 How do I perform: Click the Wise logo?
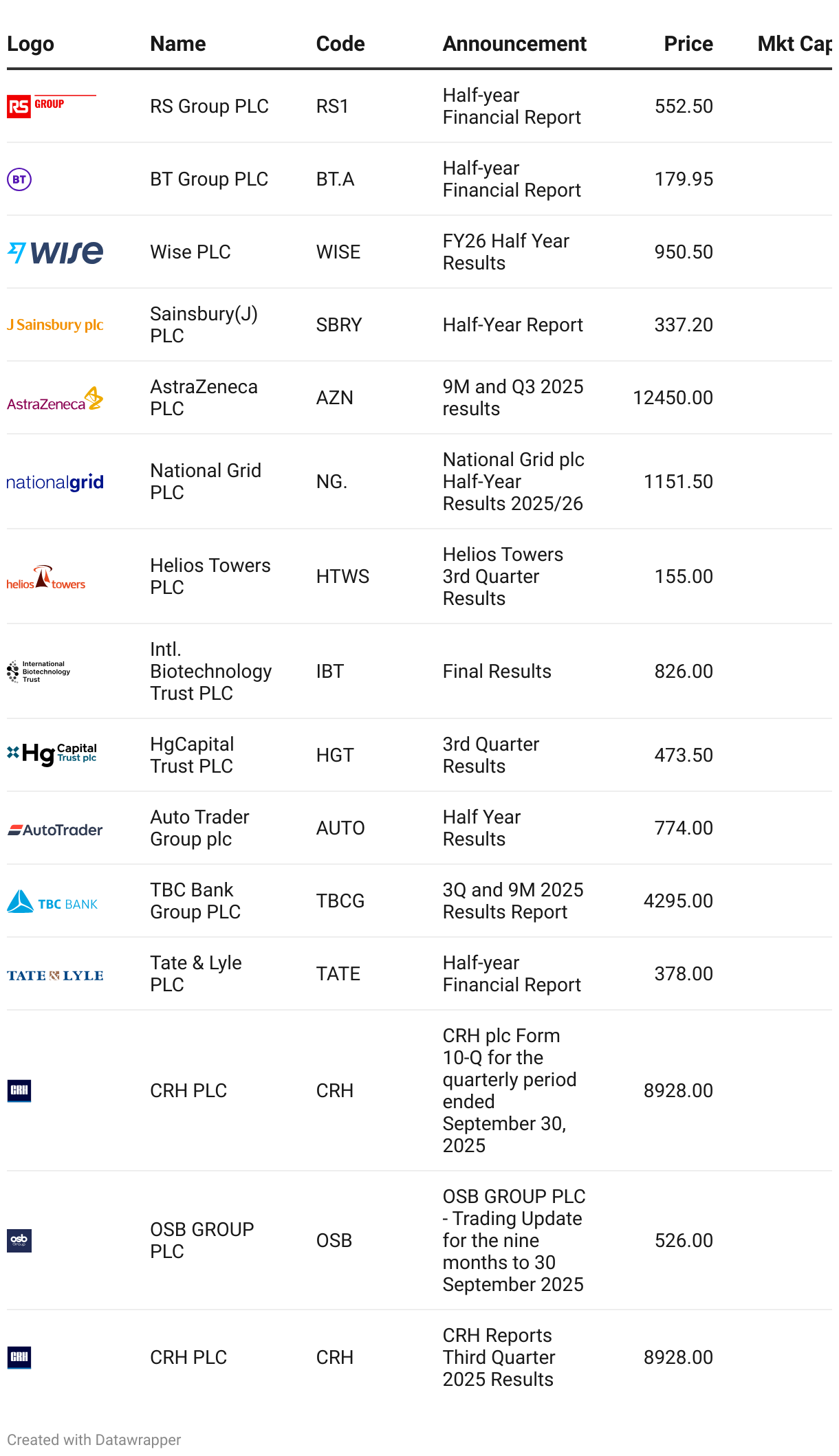coord(55,252)
